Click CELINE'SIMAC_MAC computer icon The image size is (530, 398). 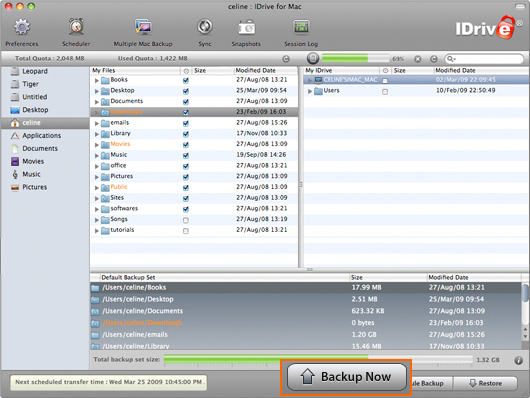[318, 80]
